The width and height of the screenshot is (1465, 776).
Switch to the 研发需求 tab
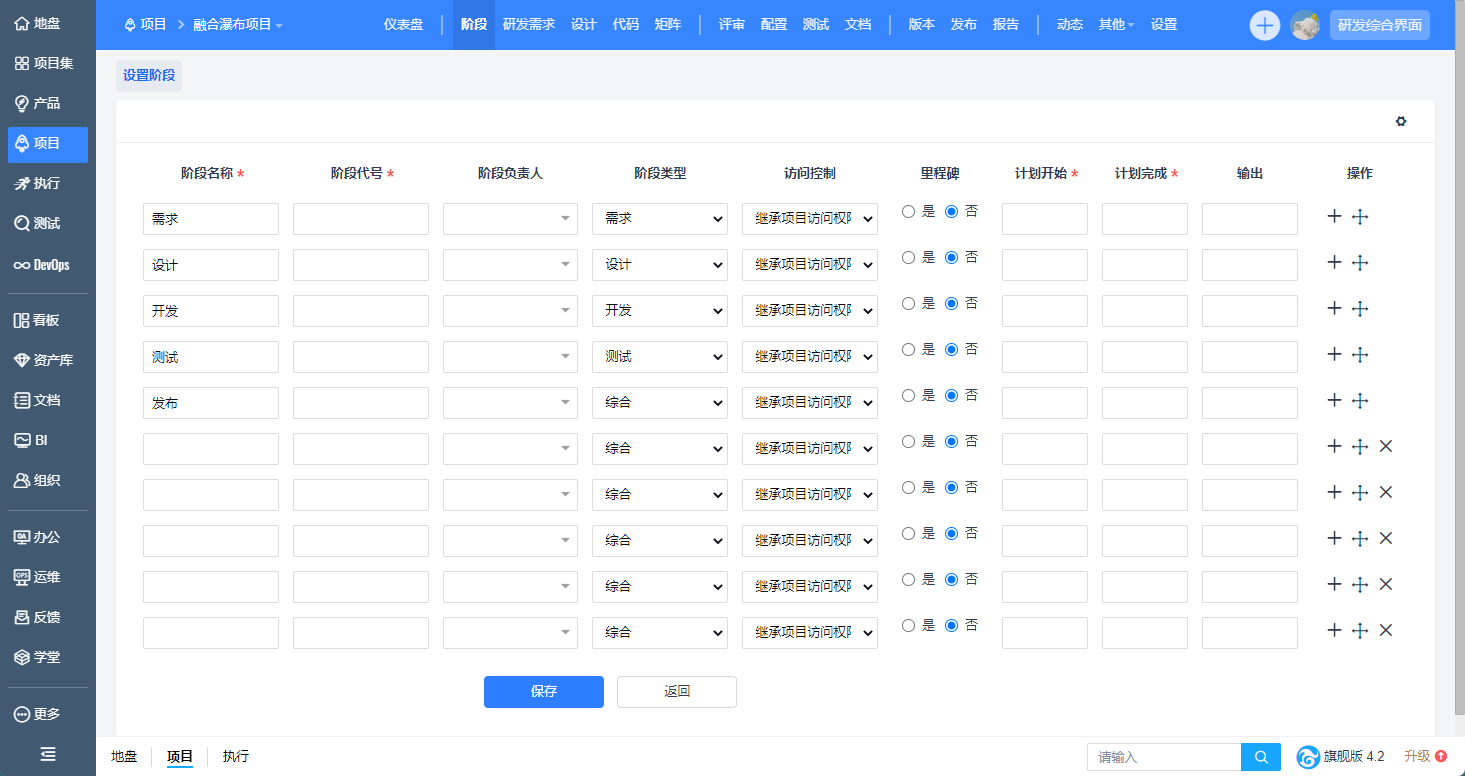[x=528, y=24]
